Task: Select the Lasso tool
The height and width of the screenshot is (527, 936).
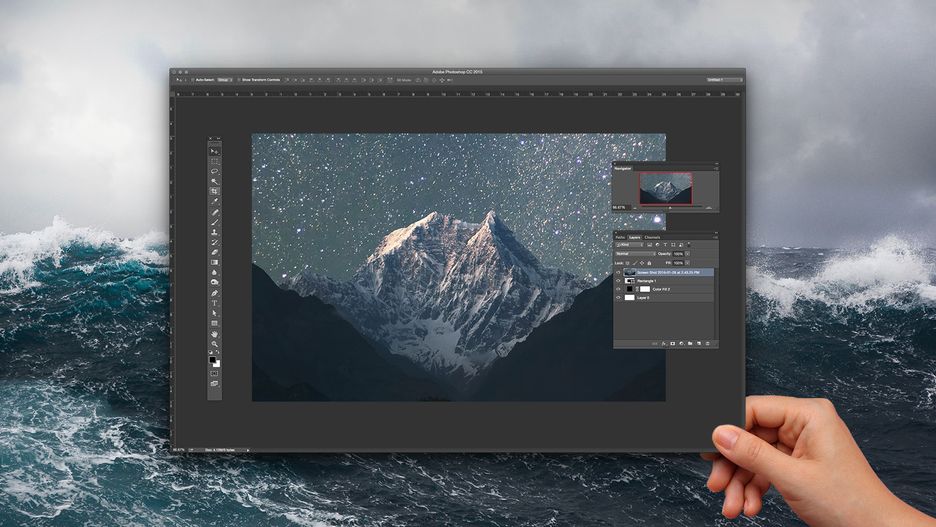Action: pyautogui.click(x=214, y=171)
